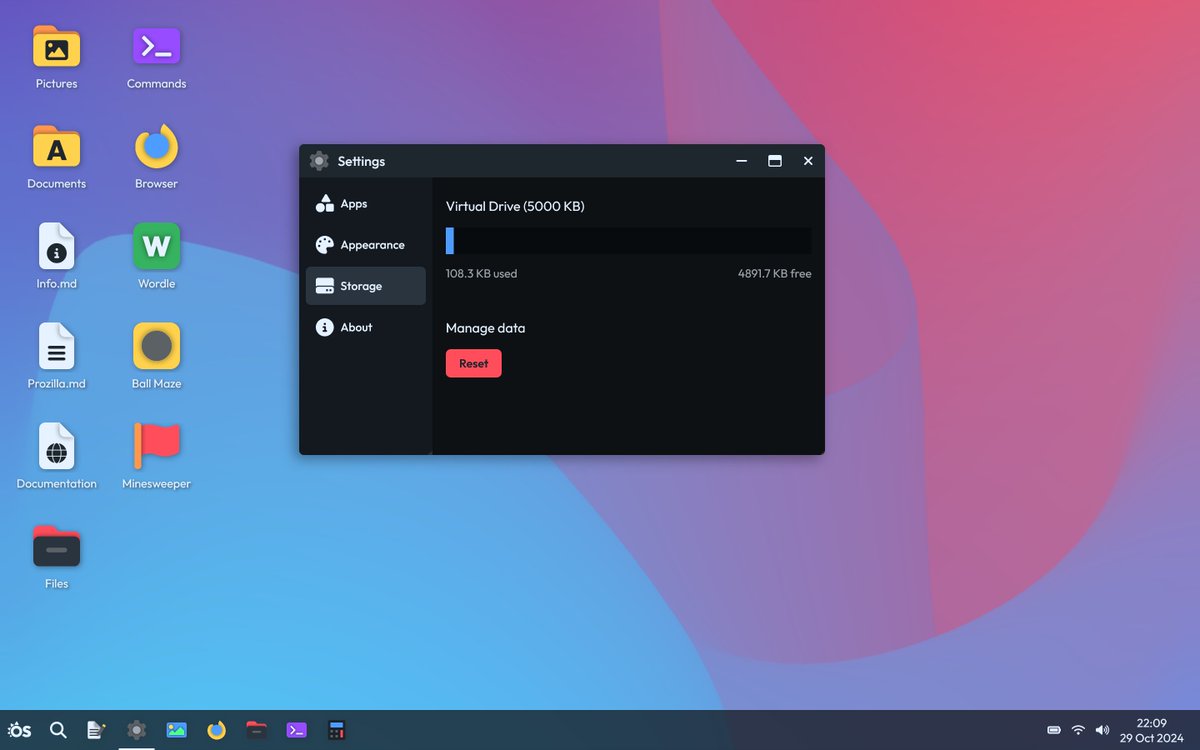
Task: Open the Files desktop icon
Action: [x=56, y=547]
